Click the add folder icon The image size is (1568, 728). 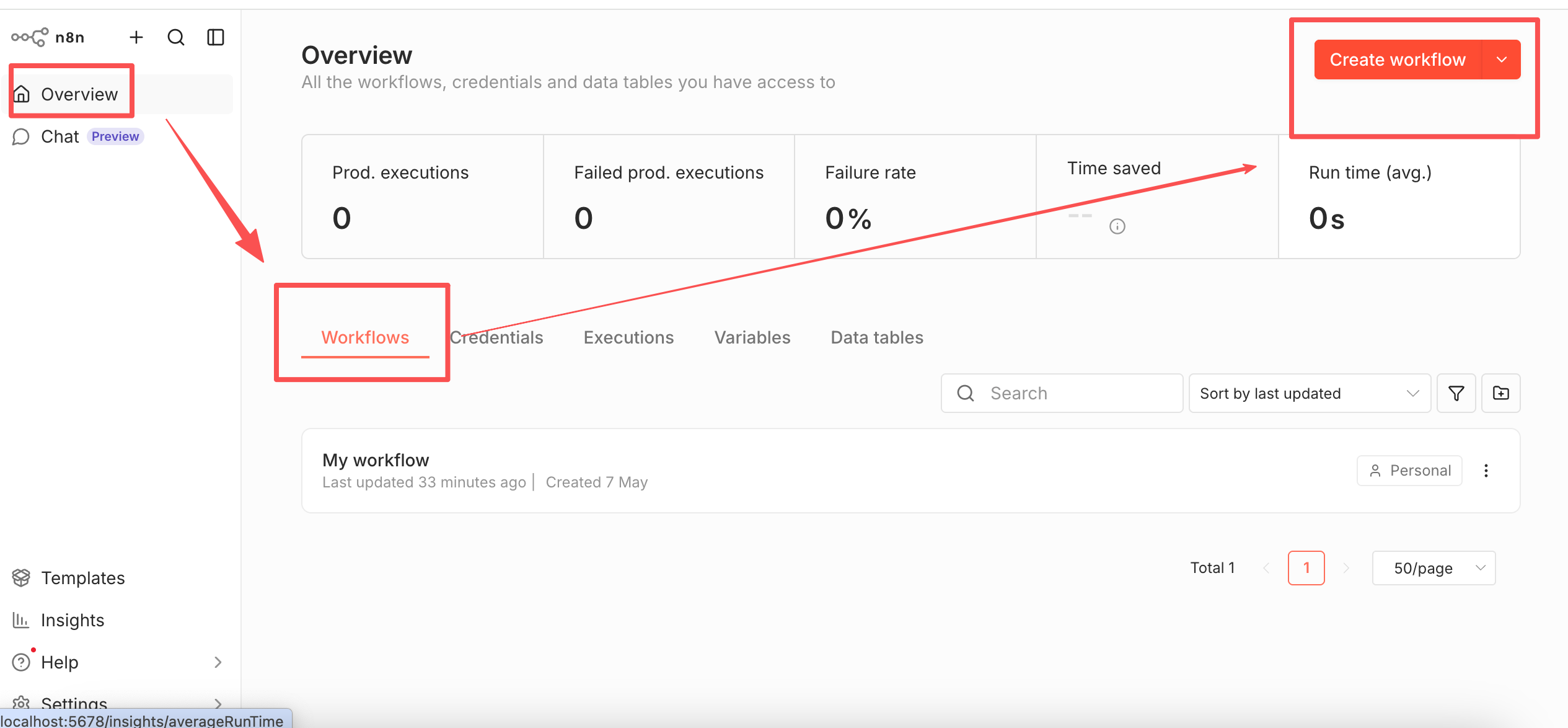pyautogui.click(x=1501, y=393)
